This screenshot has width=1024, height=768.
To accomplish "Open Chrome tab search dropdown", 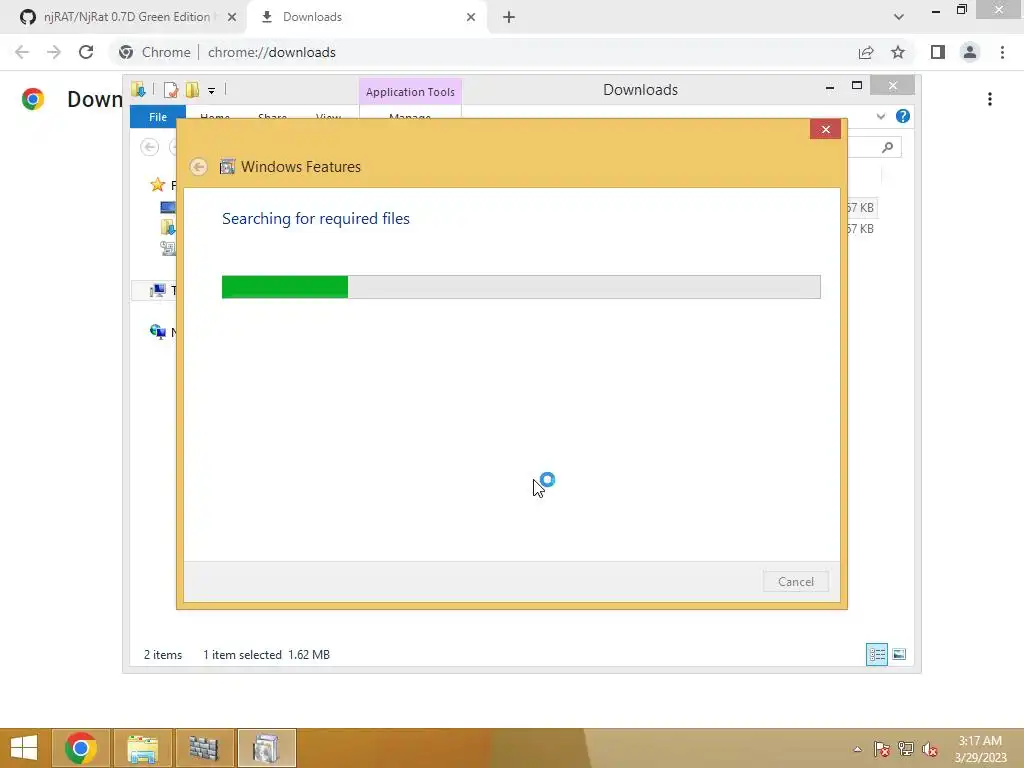I will point(899,17).
